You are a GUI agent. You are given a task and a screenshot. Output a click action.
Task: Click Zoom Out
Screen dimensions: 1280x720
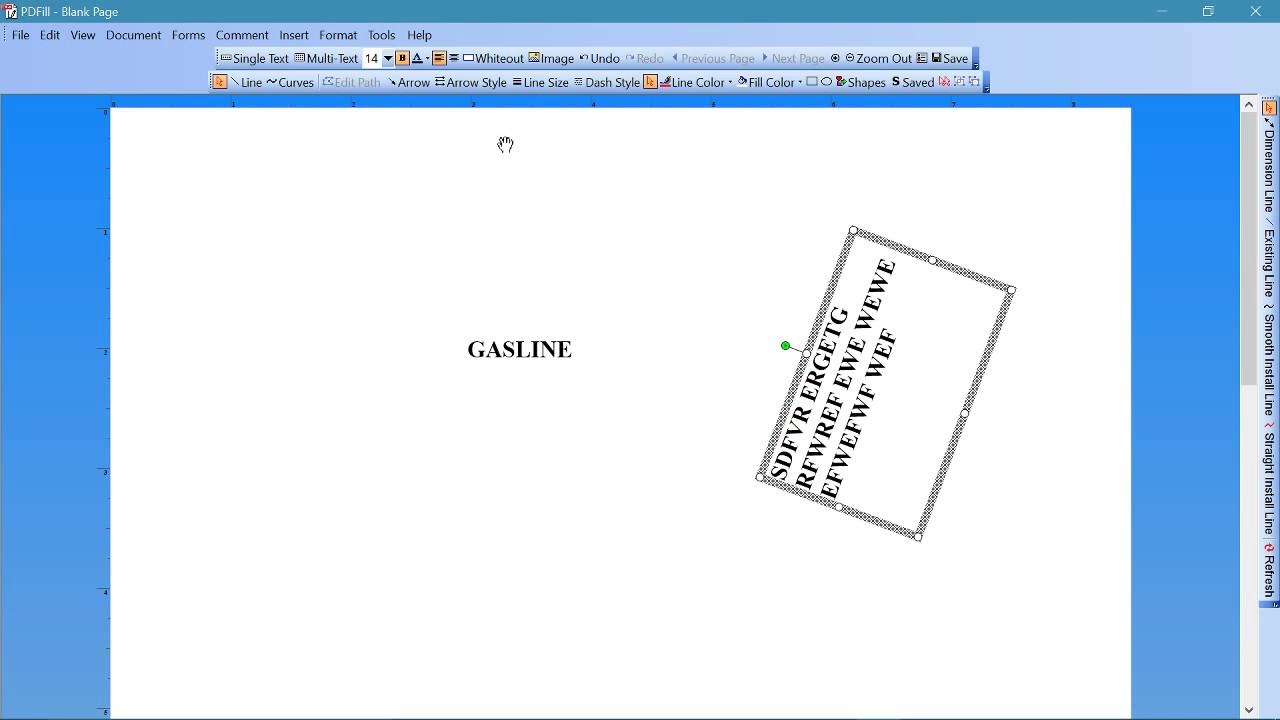coord(878,58)
